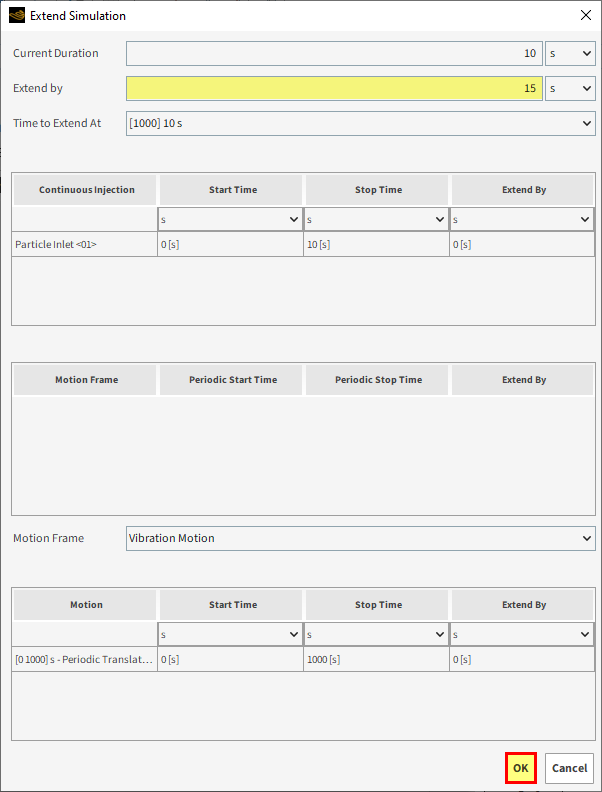The image size is (602, 792).
Task: Click the Time to Extend At label
Action: [57, 123]
